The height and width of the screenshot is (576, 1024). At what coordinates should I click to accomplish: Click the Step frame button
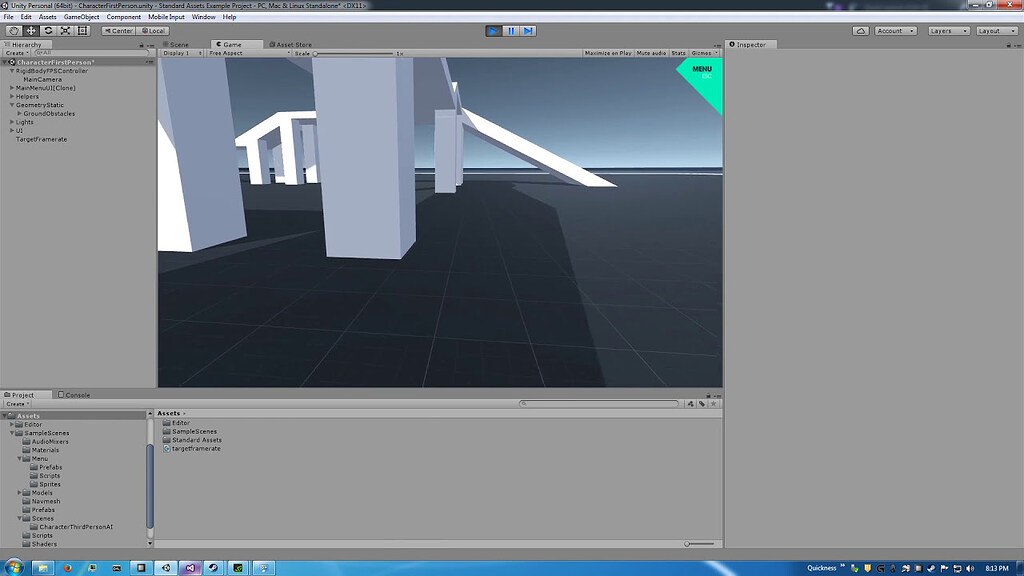coord(527,31)
